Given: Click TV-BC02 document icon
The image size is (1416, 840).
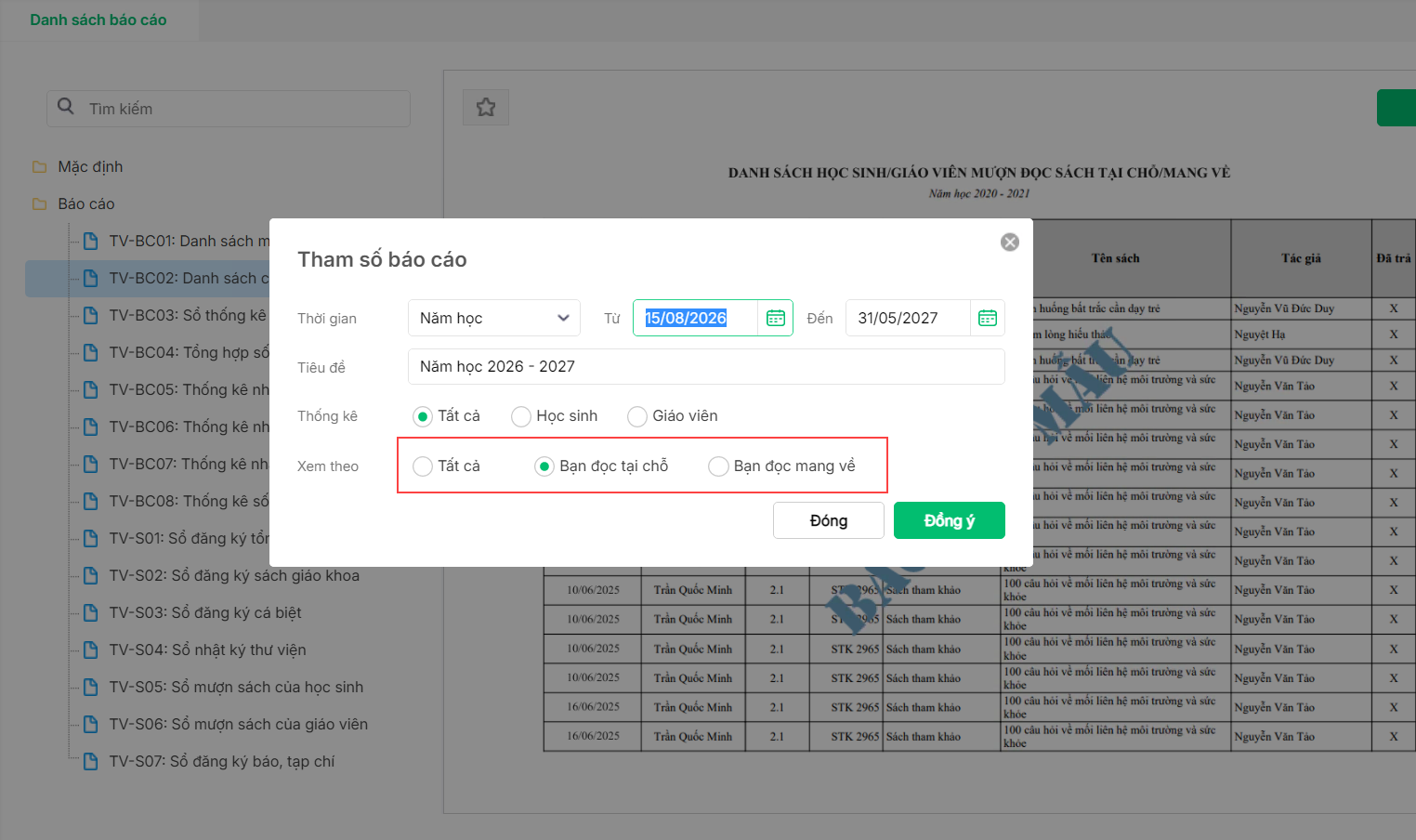Looking at the screenshot, I should [x=90, y=278].
